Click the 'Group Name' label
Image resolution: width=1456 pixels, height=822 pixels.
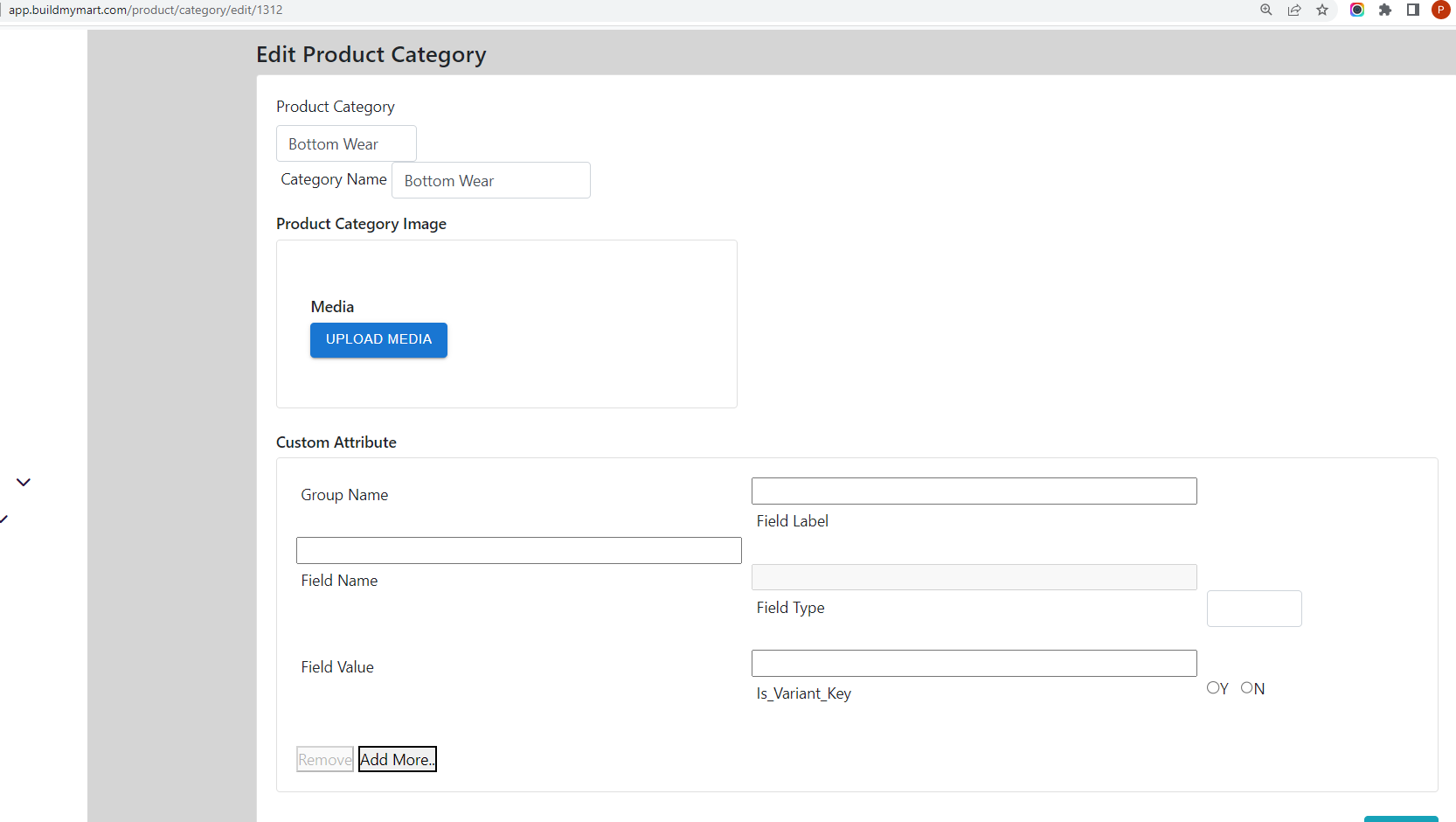coord(344,495)
